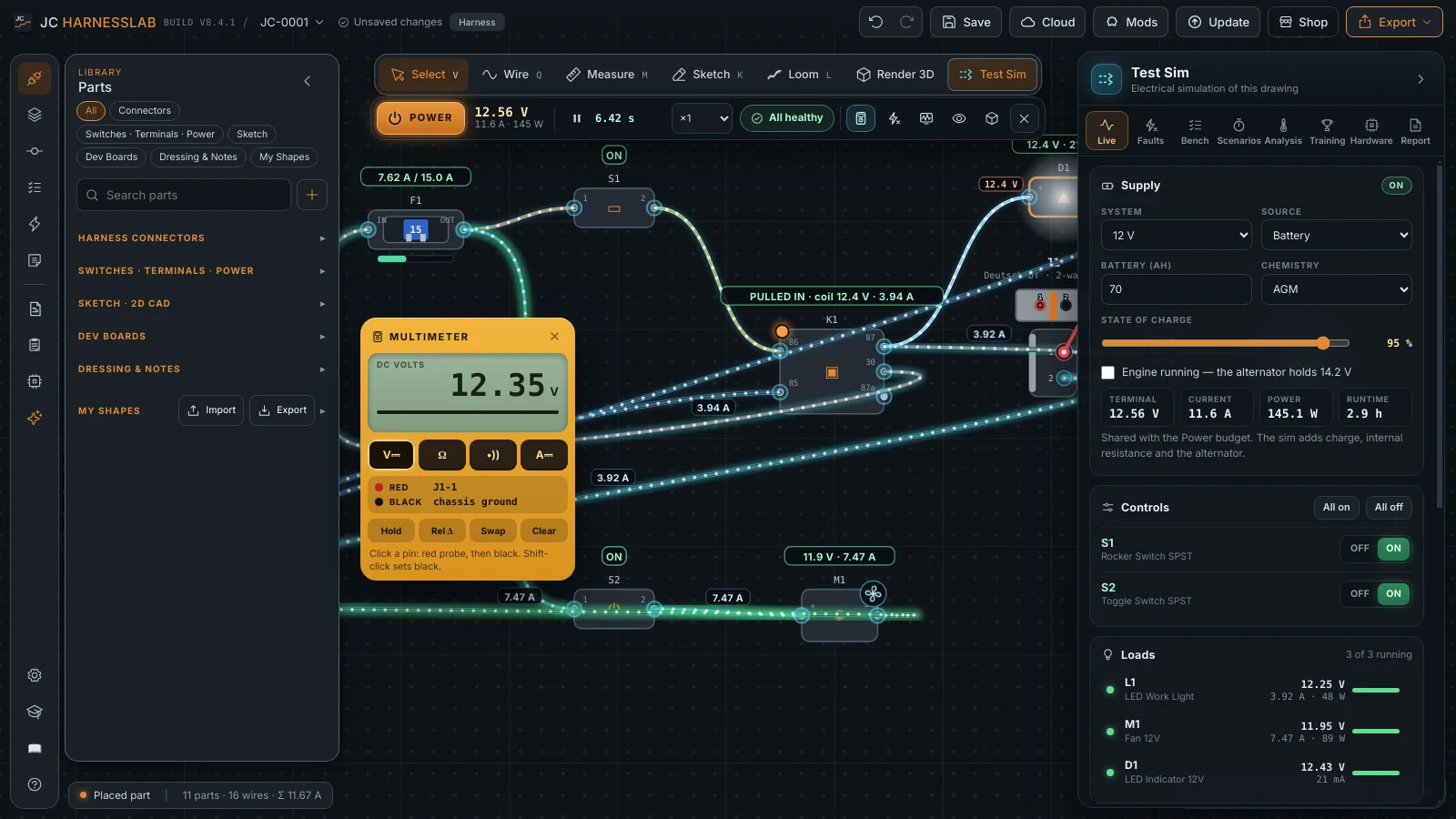Image resolution: width=1456 pixels, height=819 pixels.
Task: Click the undo arrow icon
Action: pos(875,22)
